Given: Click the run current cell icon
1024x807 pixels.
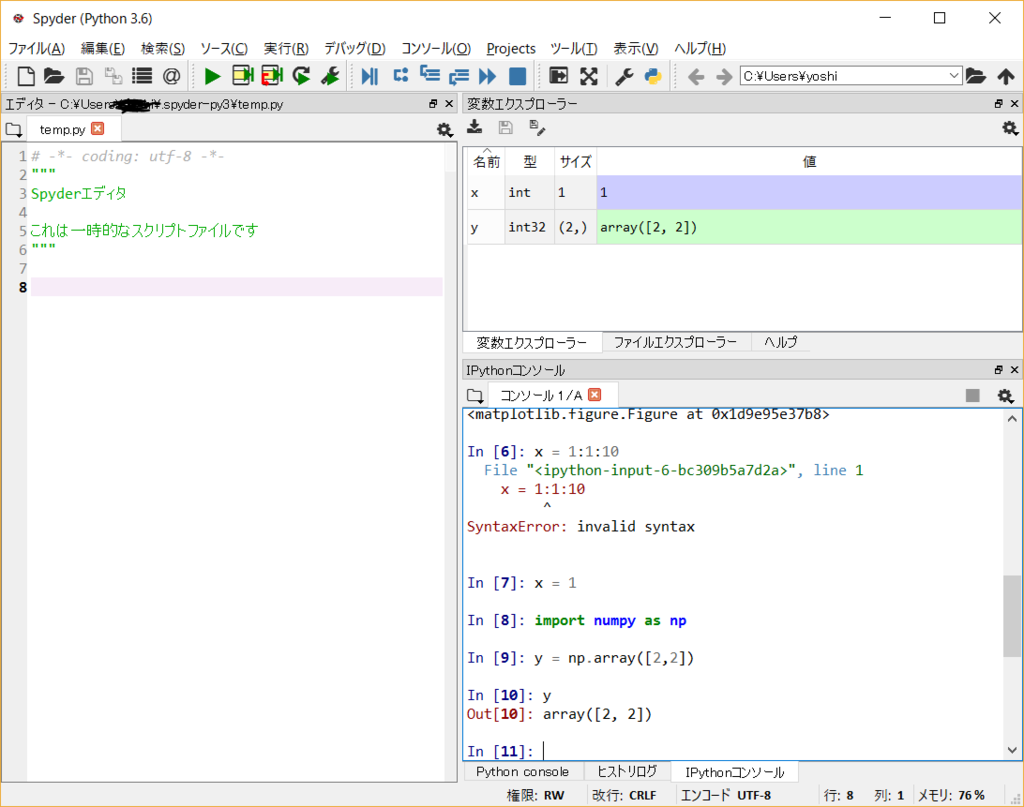Looking at the screenshot, I should (x=242, y=76).
